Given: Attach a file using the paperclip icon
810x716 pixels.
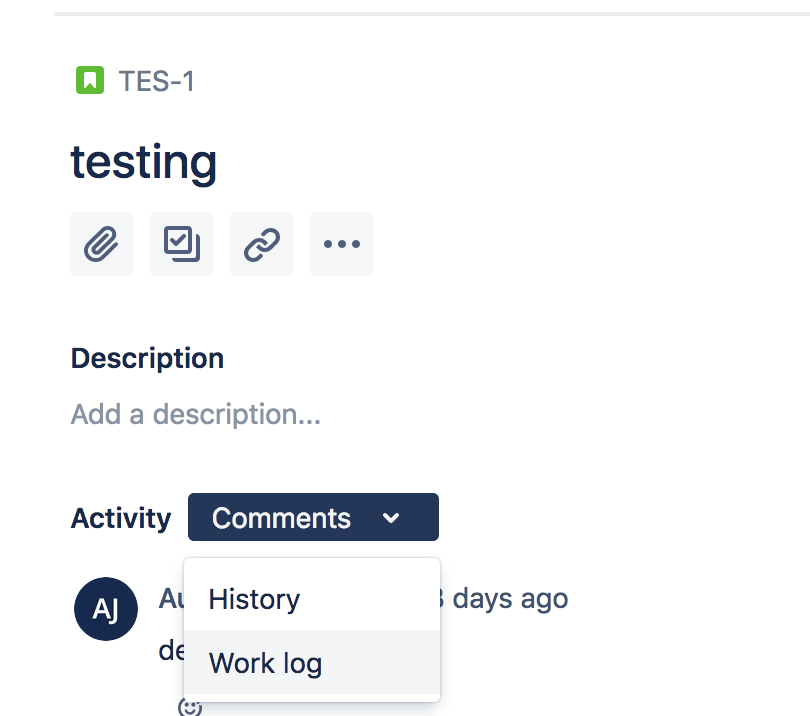Looking at the screenshot, I should point(101,243).
